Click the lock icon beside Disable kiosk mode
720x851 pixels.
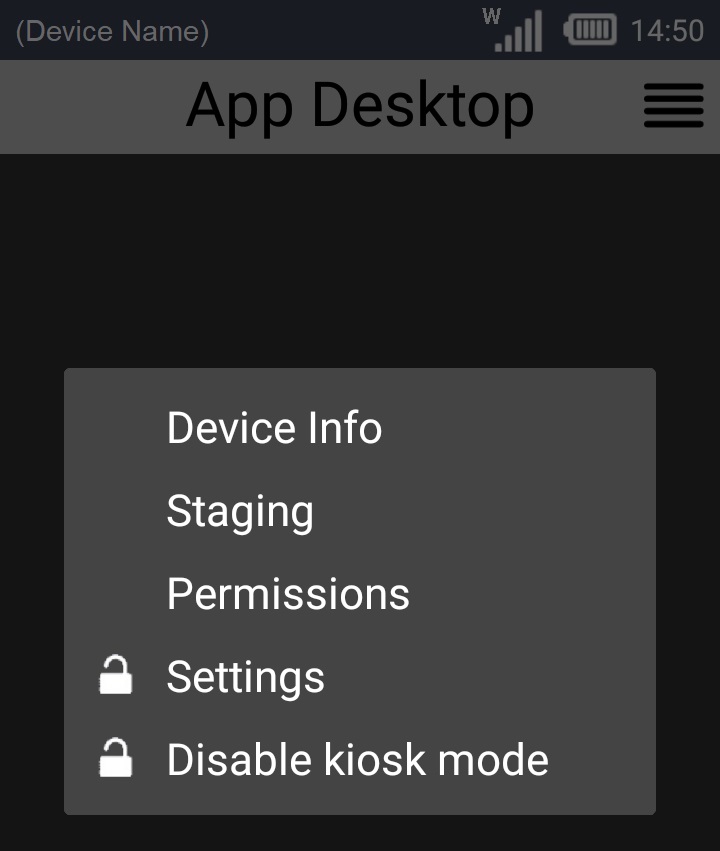click(x=115, y=759)
